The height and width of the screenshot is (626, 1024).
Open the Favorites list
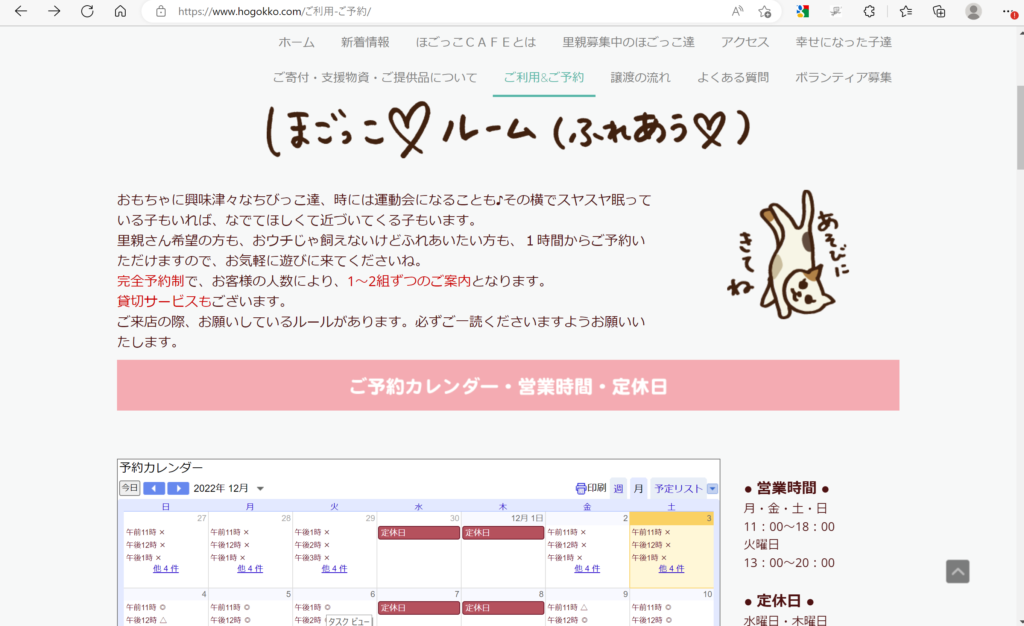906,11
